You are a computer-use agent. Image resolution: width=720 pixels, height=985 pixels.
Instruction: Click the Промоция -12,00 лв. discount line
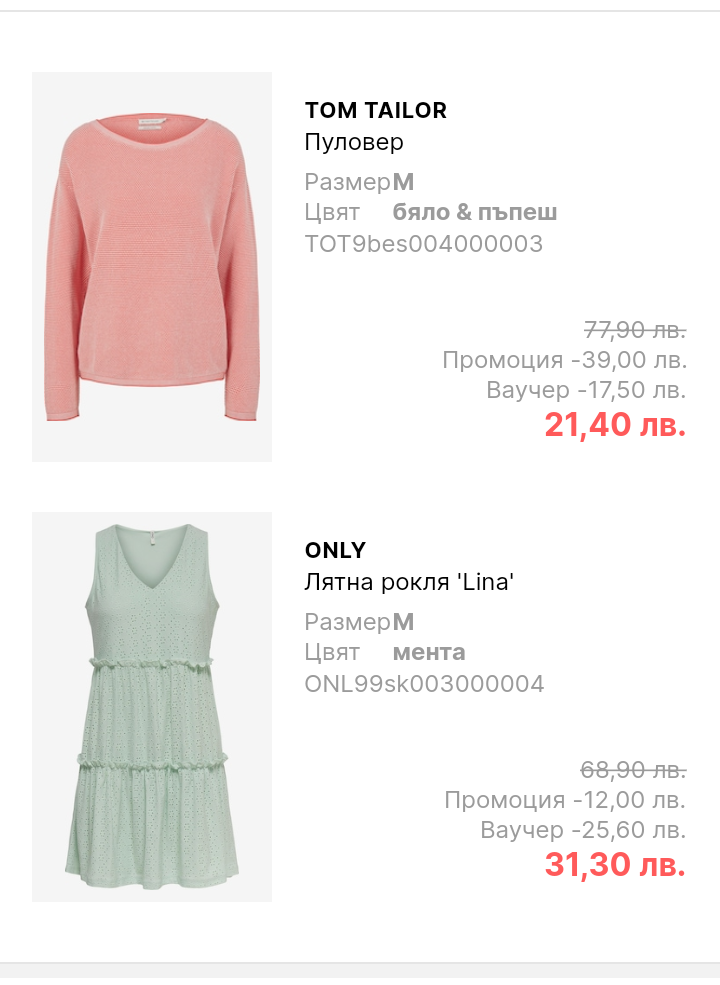tap(565, 800)
